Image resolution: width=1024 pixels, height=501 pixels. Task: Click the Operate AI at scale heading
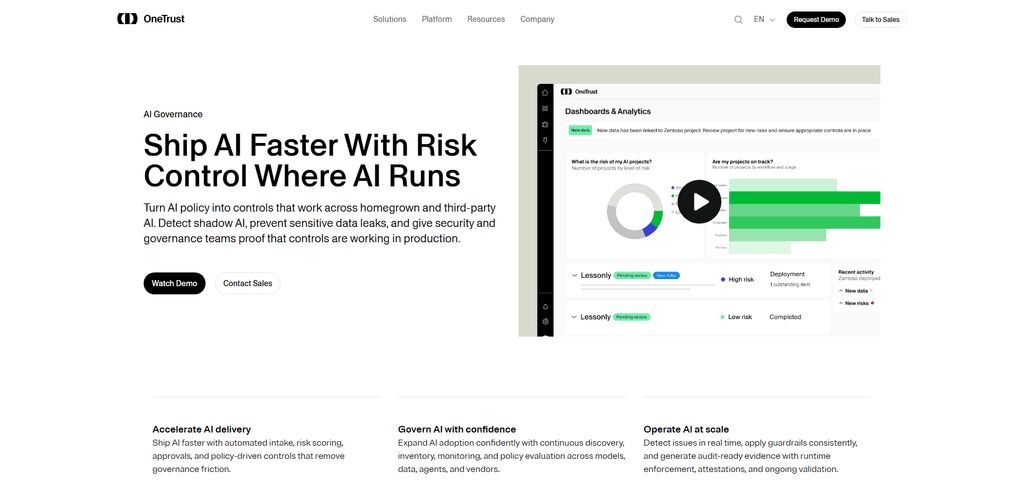coord(686,429)
